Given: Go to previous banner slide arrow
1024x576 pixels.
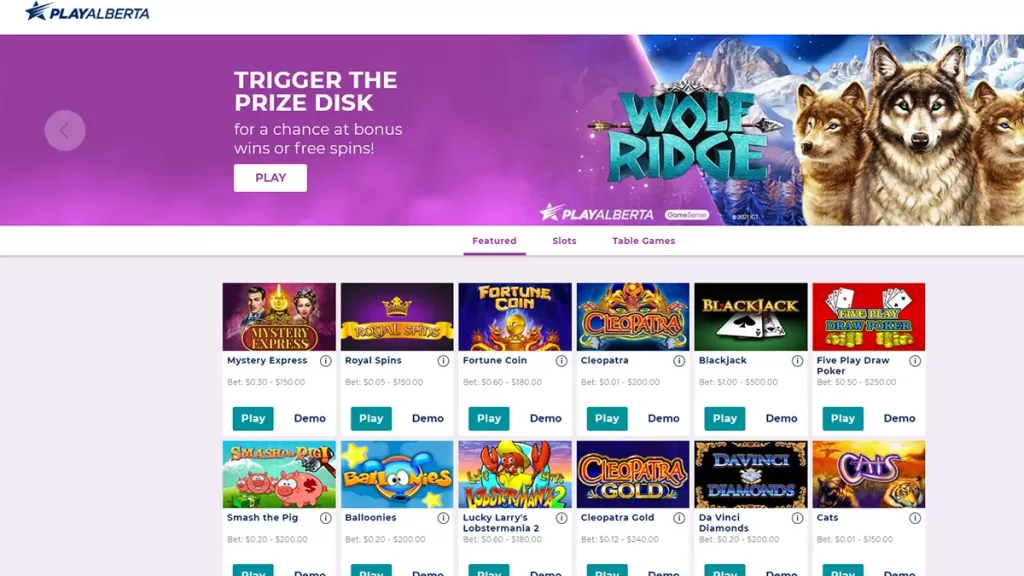Looking at the screenshot, I should pyautogui.click(x=65, y=131).
